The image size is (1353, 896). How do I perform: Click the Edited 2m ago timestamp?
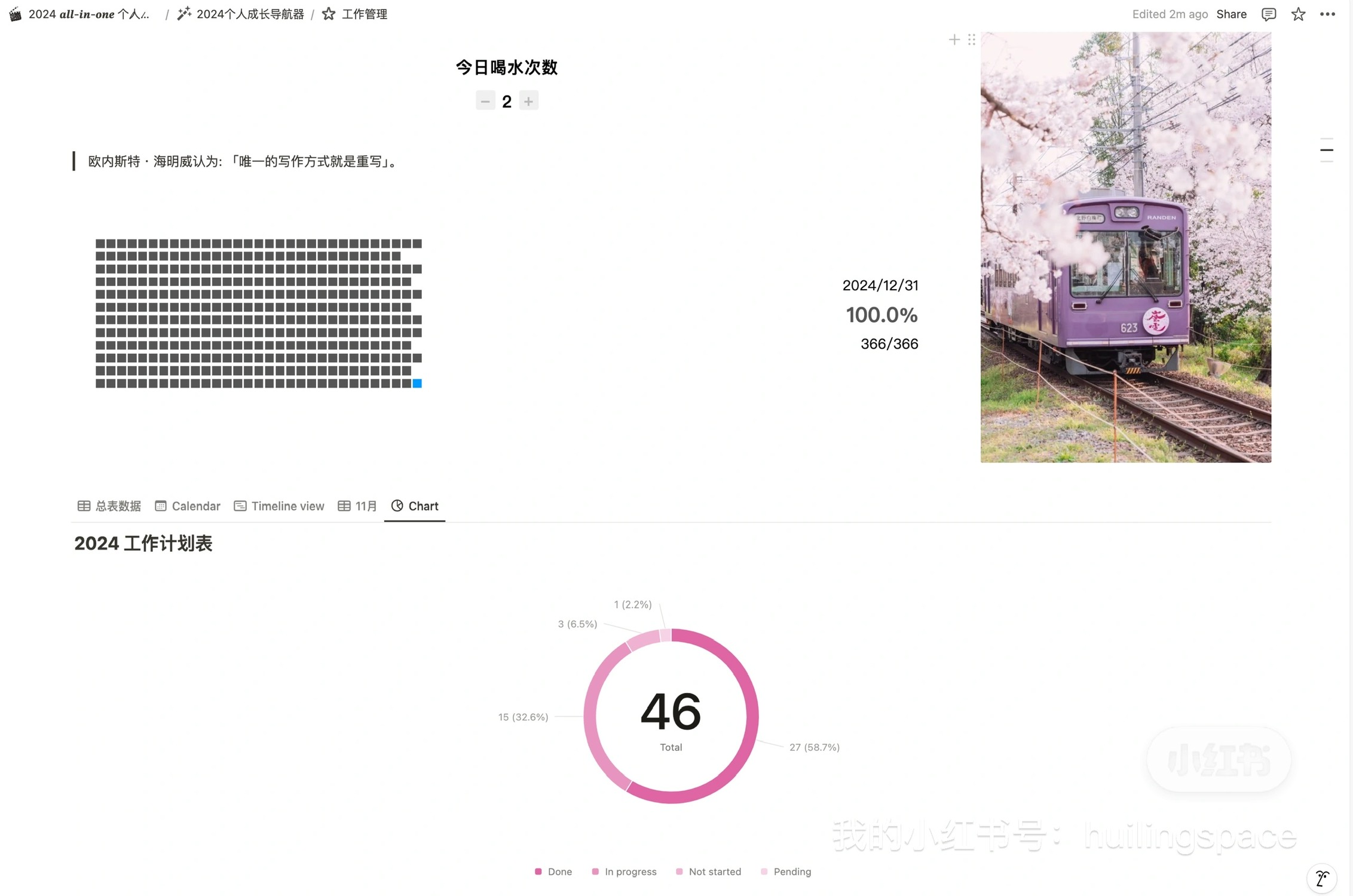tap(1170, 14)
